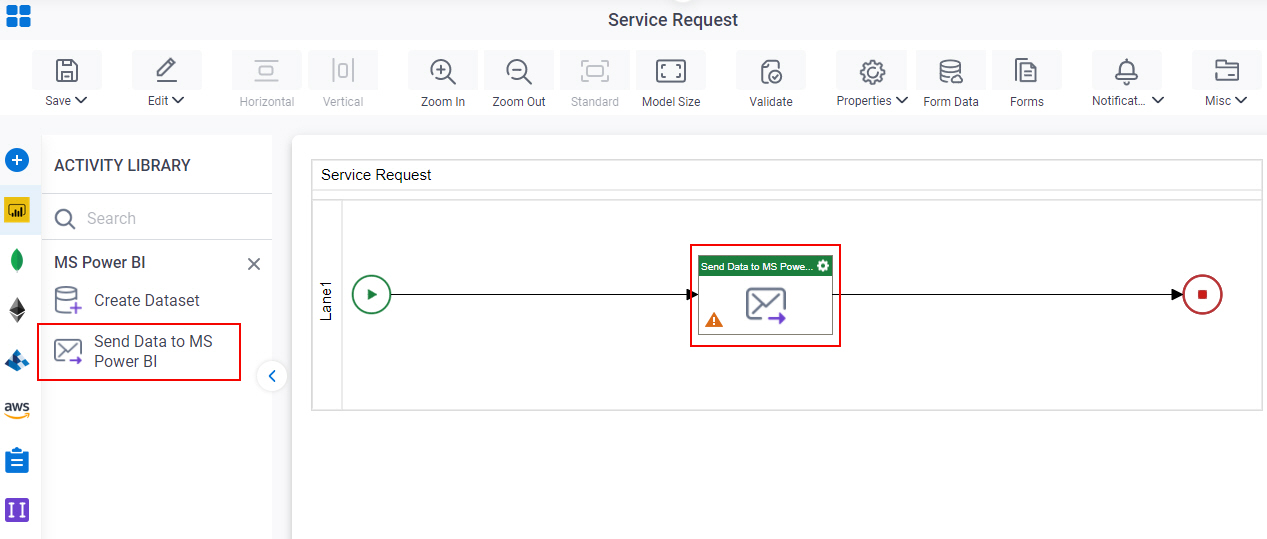The image size is (1267, 539).
Task: Click the Zoom Out magnifier icon
Action: point(518,71)
